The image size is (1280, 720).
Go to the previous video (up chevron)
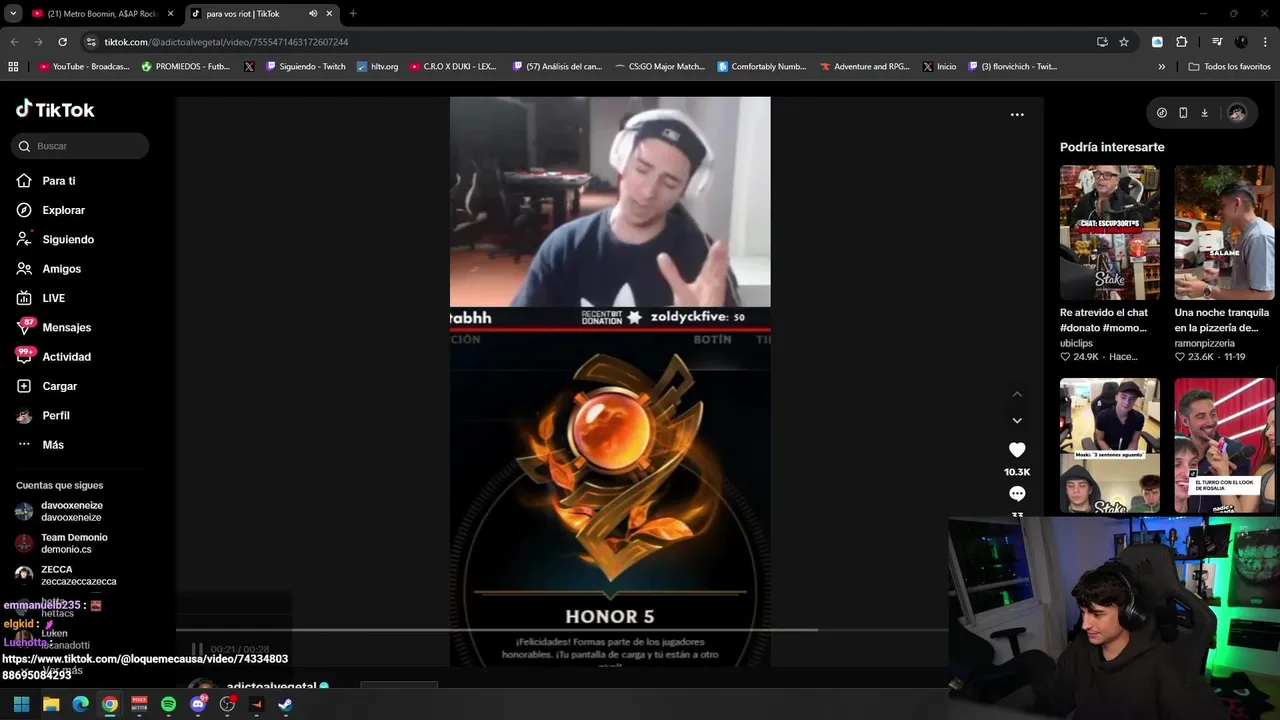(1017, 394)
